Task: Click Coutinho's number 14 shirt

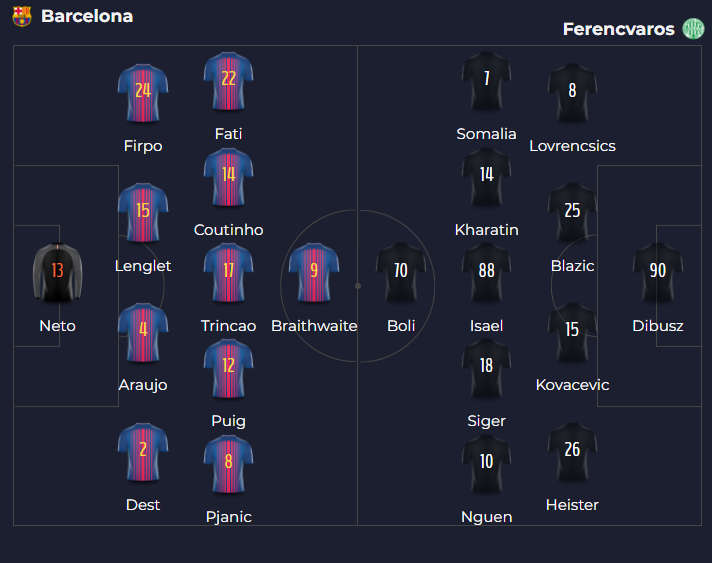Action: tap(228, 177)
